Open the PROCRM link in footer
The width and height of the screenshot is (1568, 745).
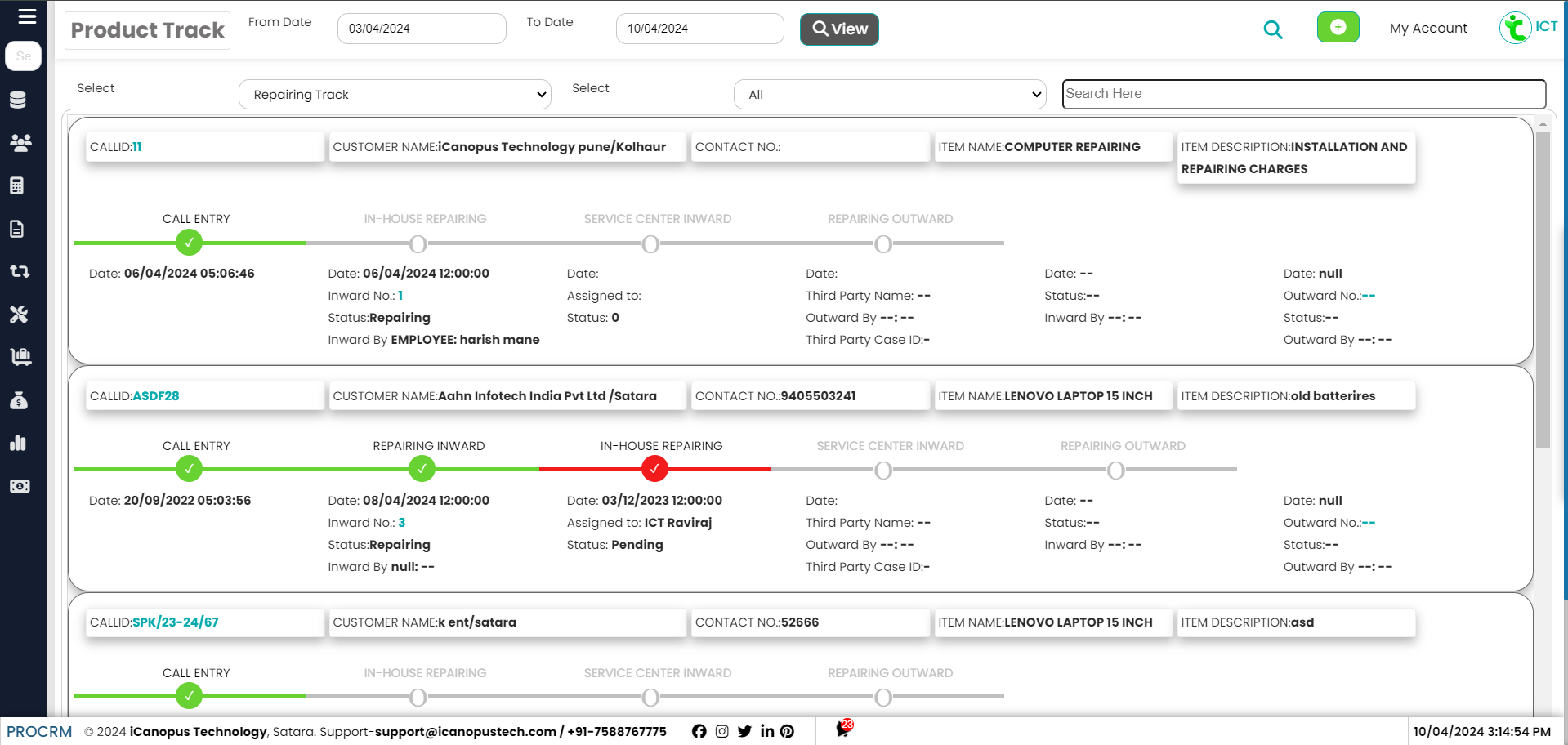point(38,731)
